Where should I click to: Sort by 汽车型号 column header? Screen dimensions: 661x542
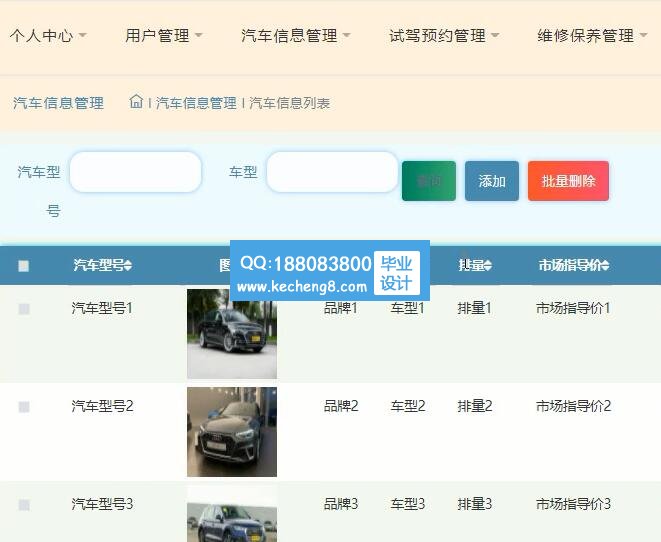(103, 265)
